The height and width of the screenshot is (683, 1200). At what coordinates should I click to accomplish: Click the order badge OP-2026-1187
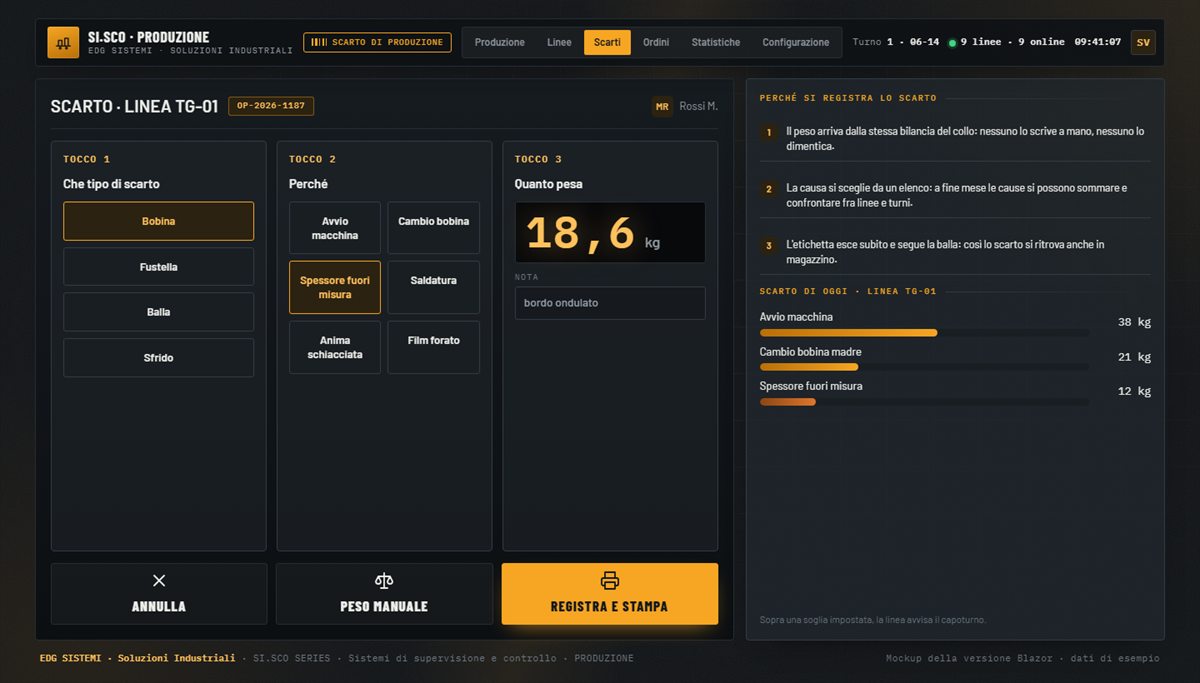pyautogui.click(x=271, y=106)
